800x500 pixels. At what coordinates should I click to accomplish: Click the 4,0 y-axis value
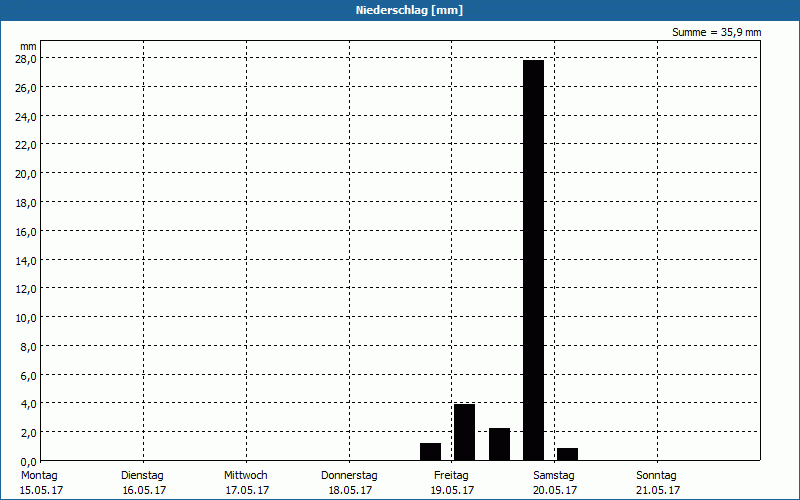pyautogui.click(x=28, y=404)
